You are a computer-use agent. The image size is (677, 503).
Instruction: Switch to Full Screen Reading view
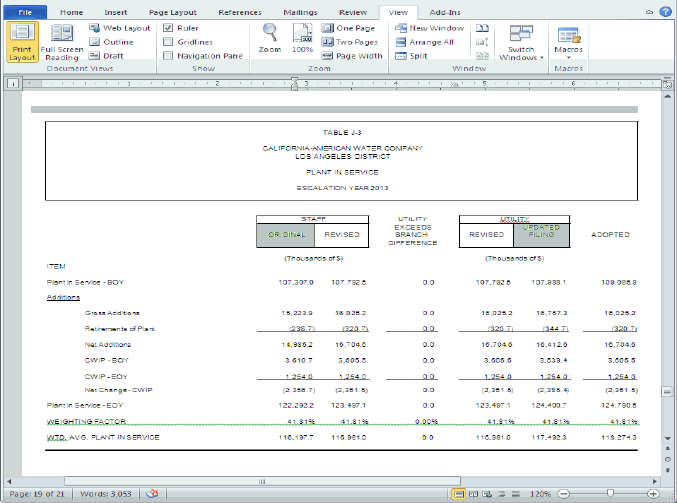pyautogui.click(x=62, y=42)
